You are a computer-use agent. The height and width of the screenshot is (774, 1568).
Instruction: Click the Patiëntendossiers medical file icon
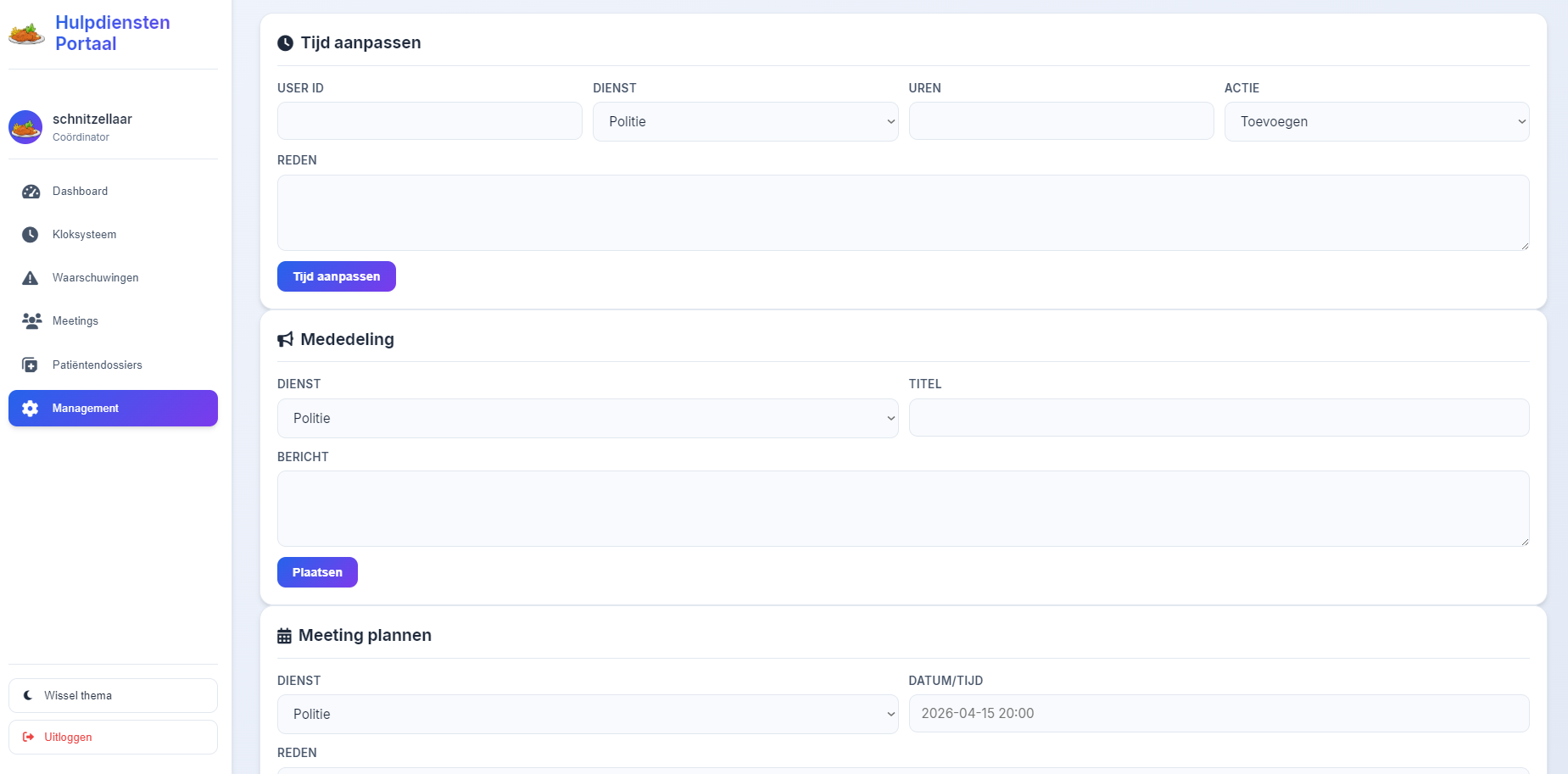click(x=31, y=365)
